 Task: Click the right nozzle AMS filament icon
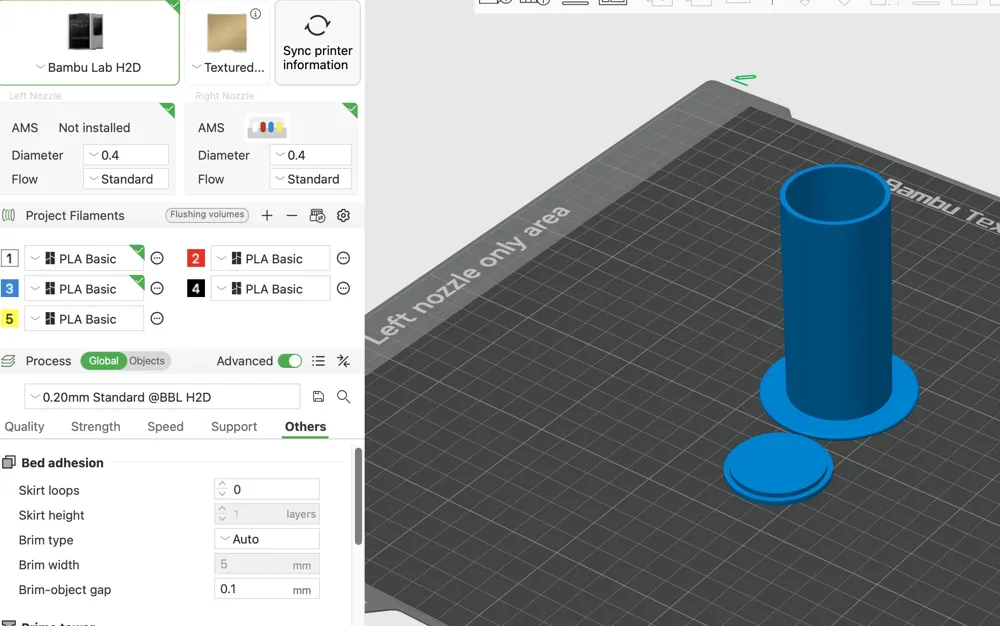267,127
